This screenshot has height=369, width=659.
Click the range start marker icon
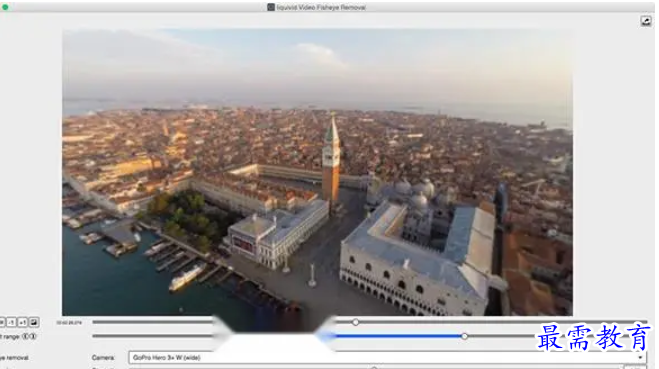coord(25,336)
